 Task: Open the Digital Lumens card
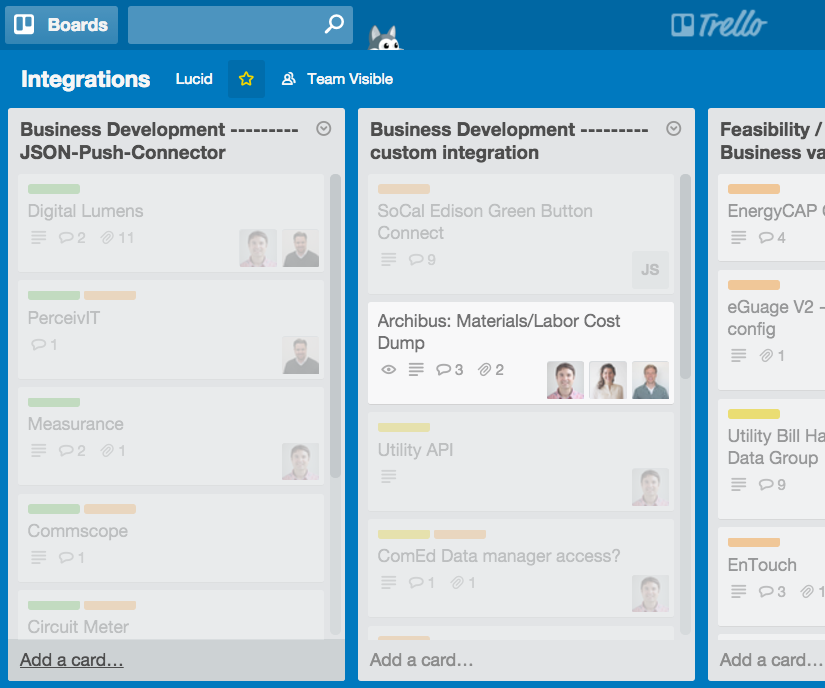(x=171, y=223)
